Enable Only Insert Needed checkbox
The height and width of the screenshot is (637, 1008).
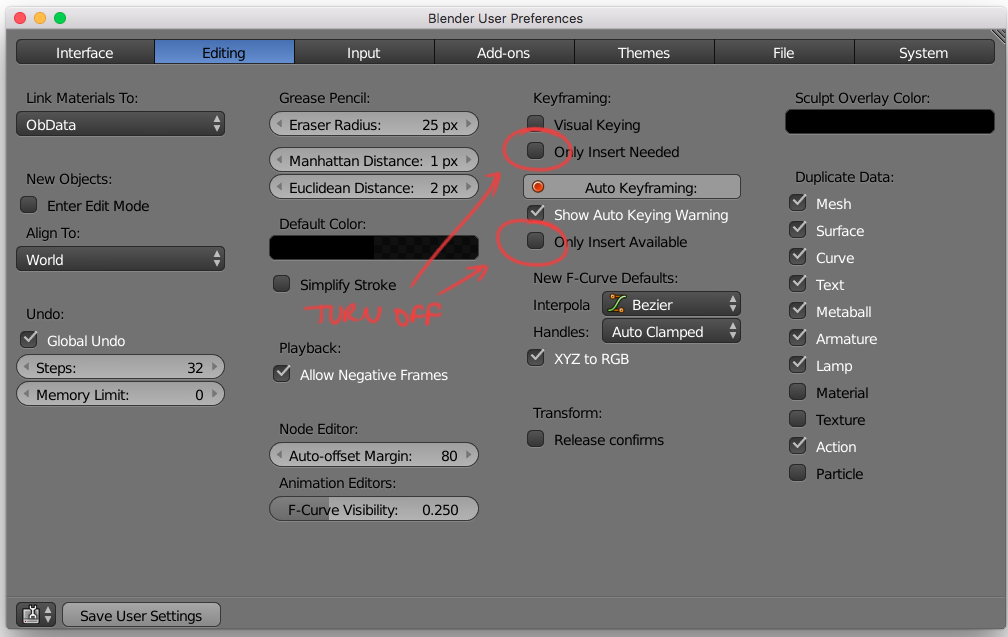tap(536, 151)
